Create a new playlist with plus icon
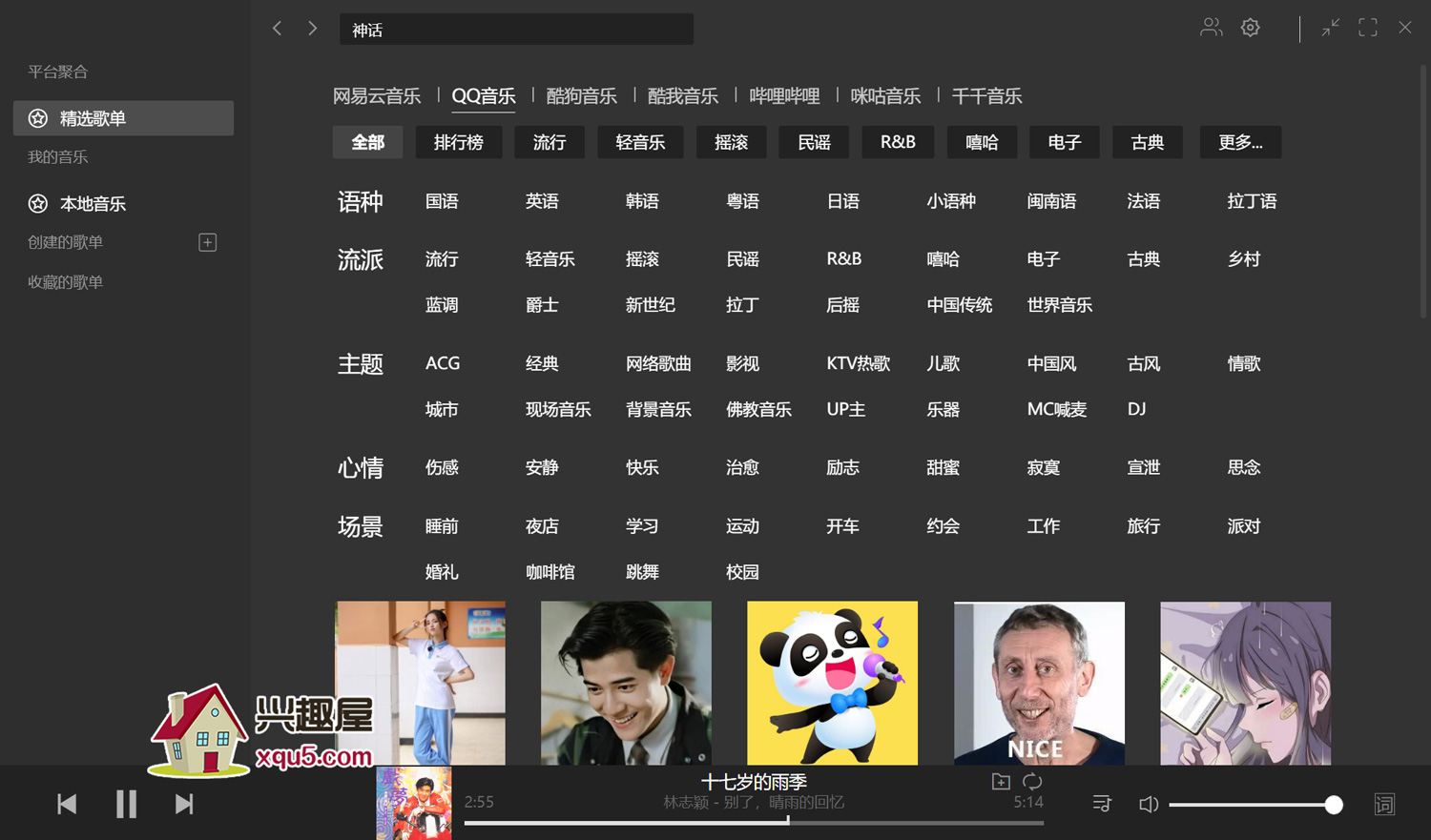 click(x=207, y=242)
